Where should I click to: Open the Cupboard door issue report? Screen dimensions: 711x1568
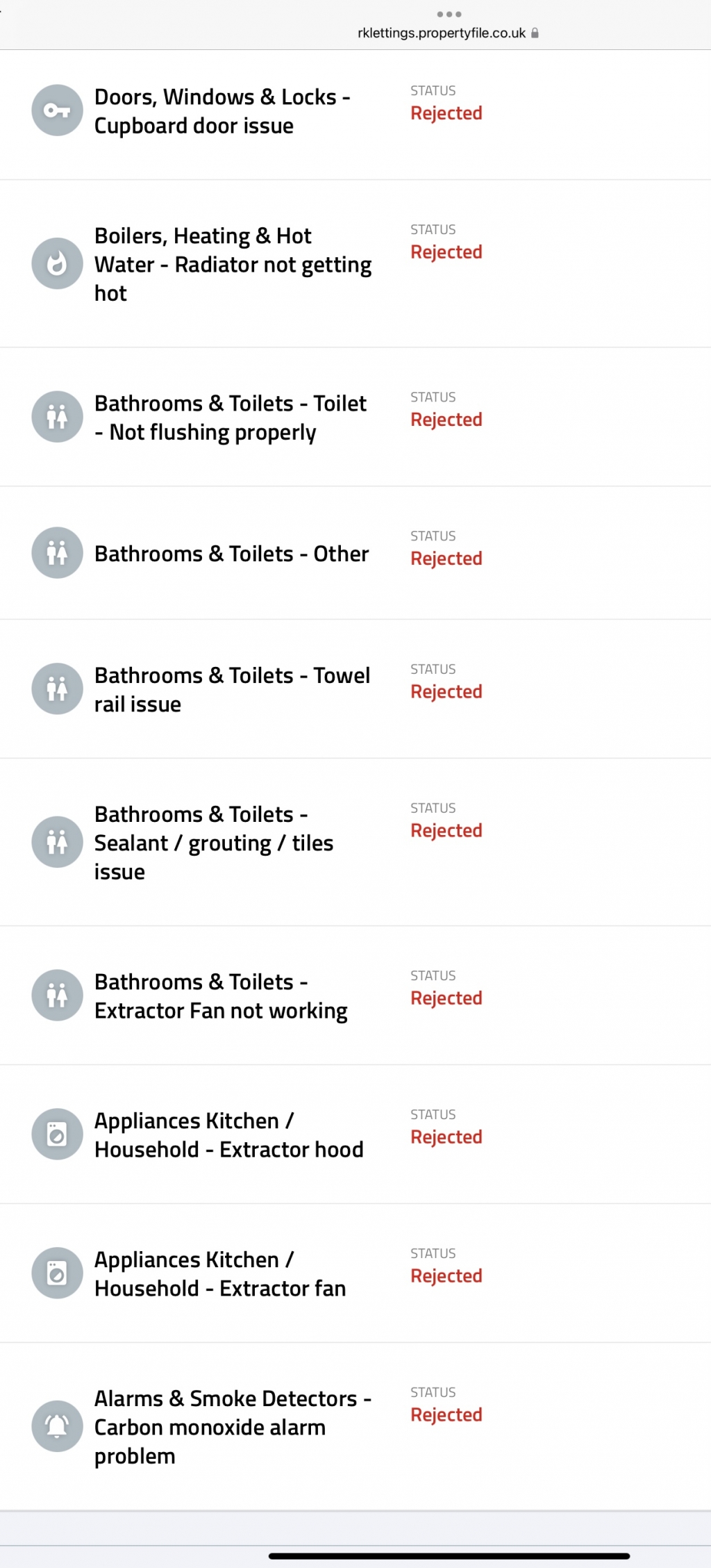(x=222, y=111)
